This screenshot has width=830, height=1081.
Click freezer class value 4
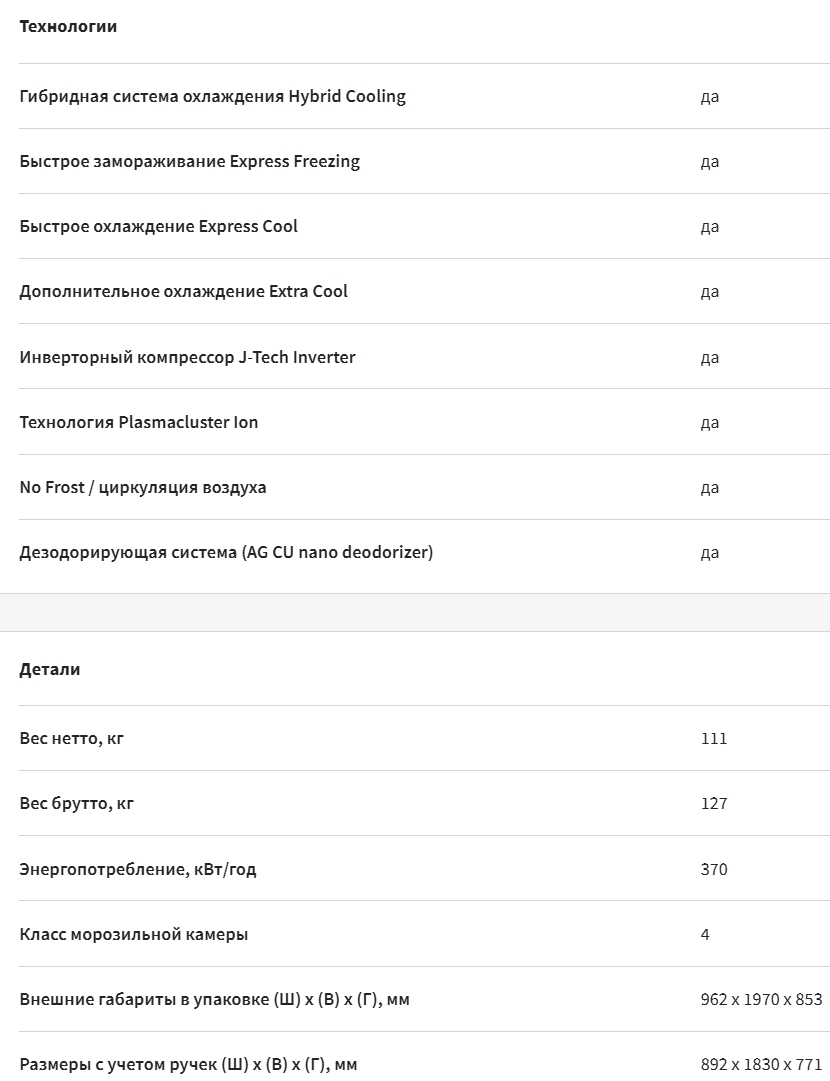[705, 935]
